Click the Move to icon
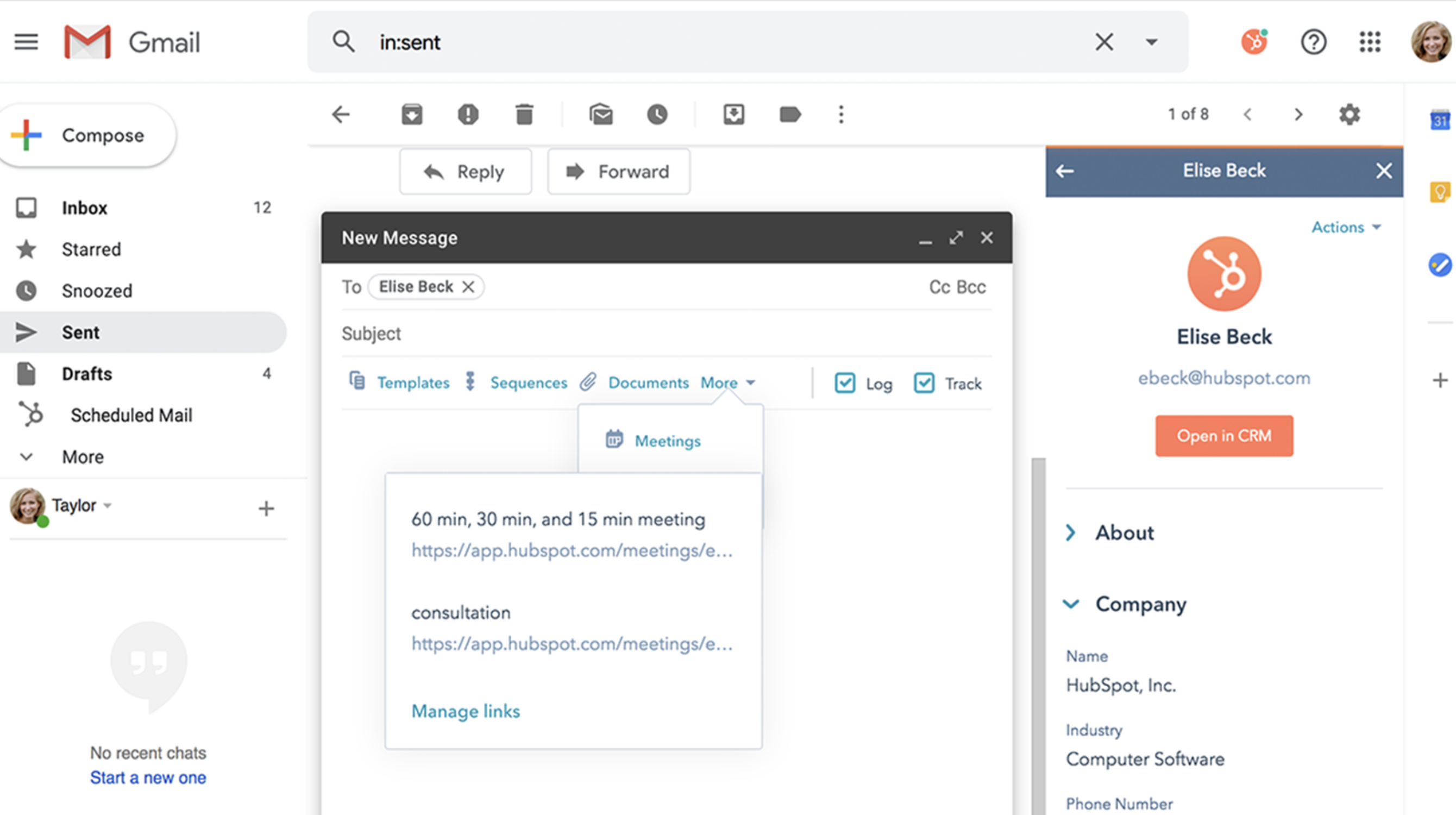 (x=733, y=115)
